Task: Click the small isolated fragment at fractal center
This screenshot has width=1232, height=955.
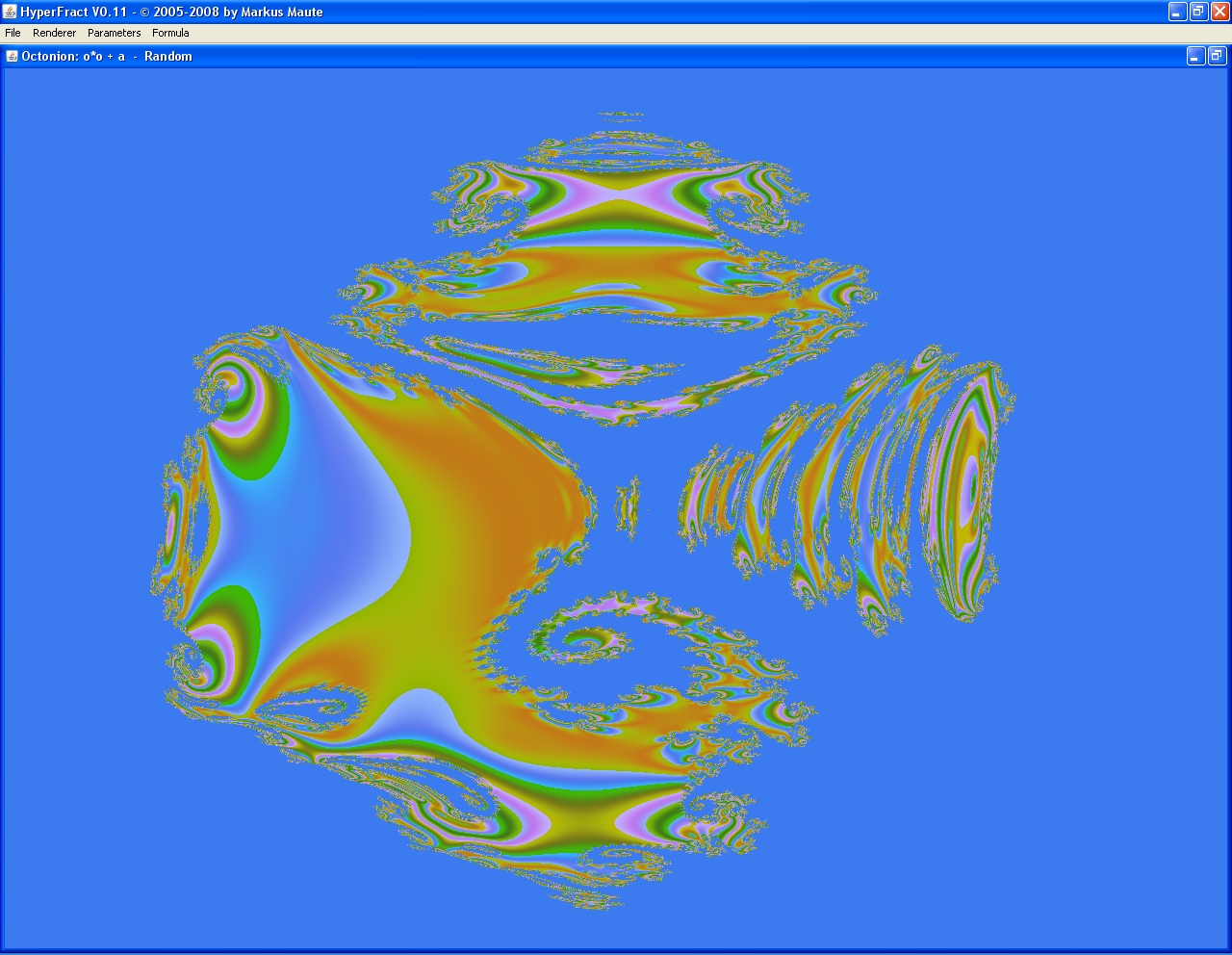Action: click(x=629, y=505)
